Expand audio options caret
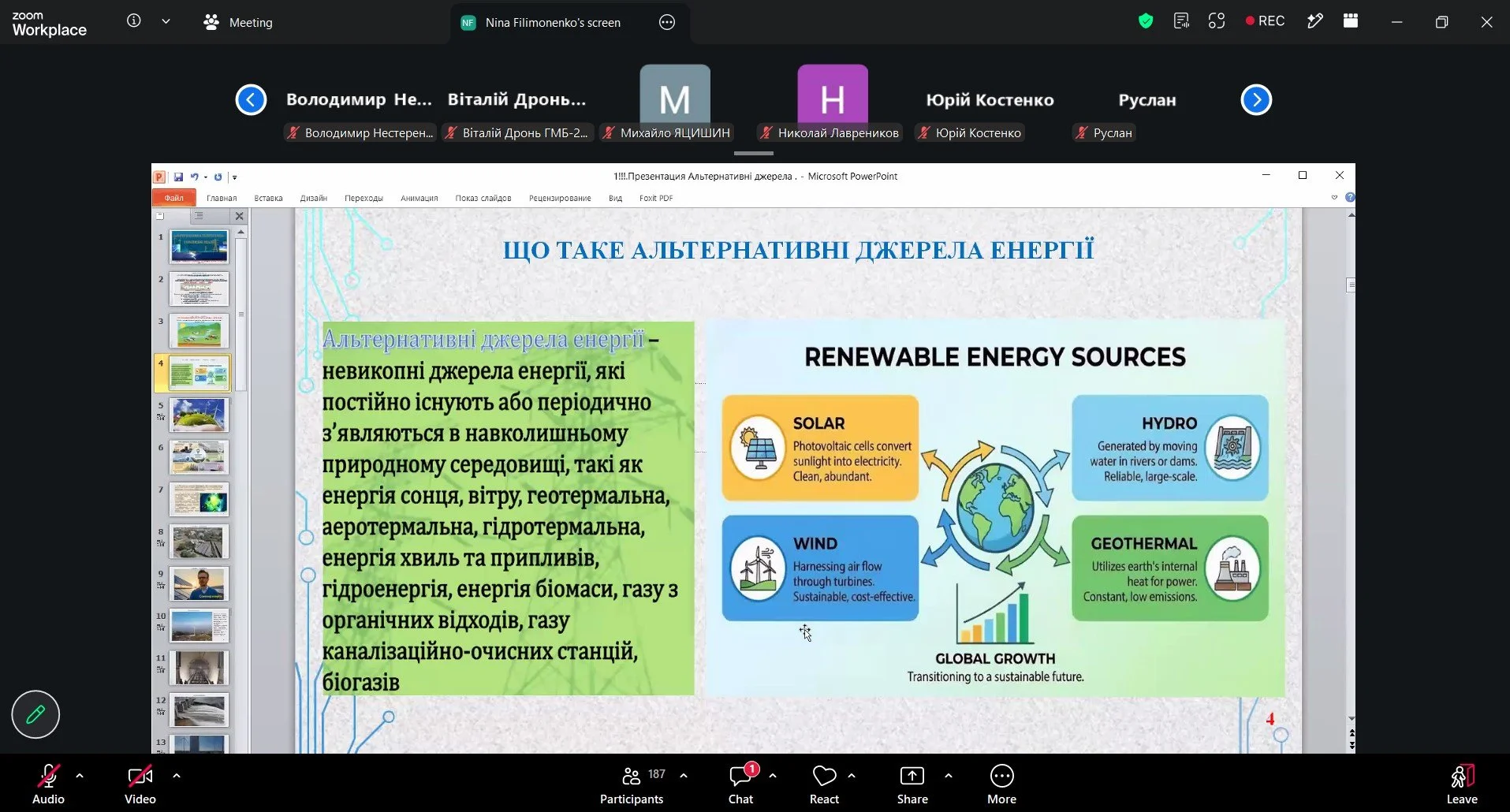Screen dimensions: 1510x812 tap(80, 776)
